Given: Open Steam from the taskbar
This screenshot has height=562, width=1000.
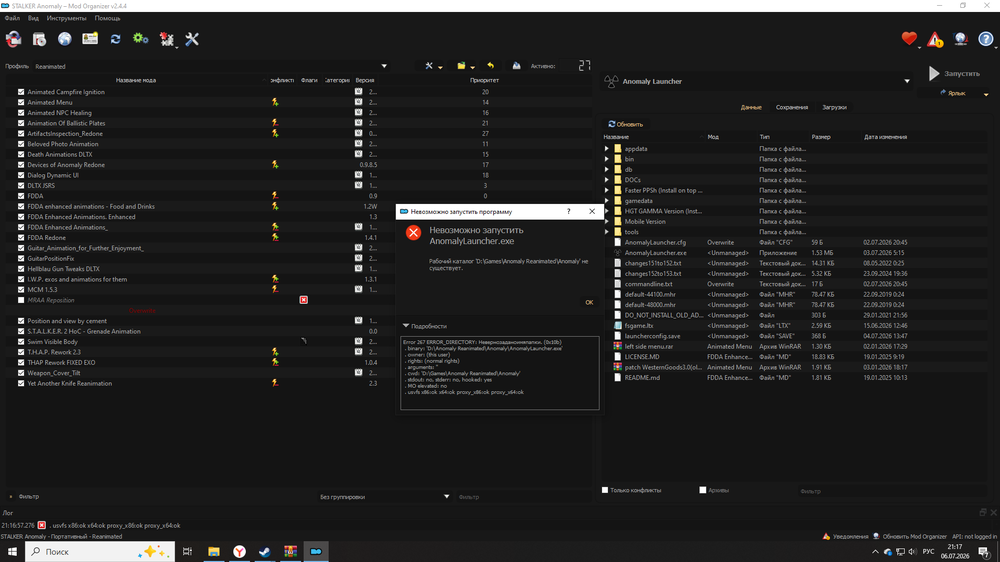Looking at the screenshot, I should coord(265,551).
